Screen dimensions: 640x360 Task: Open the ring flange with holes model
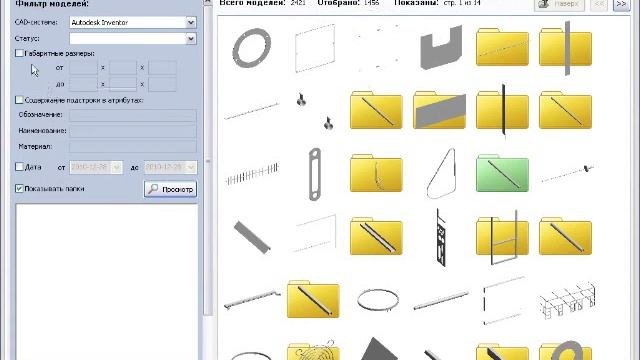click(251, 48)
